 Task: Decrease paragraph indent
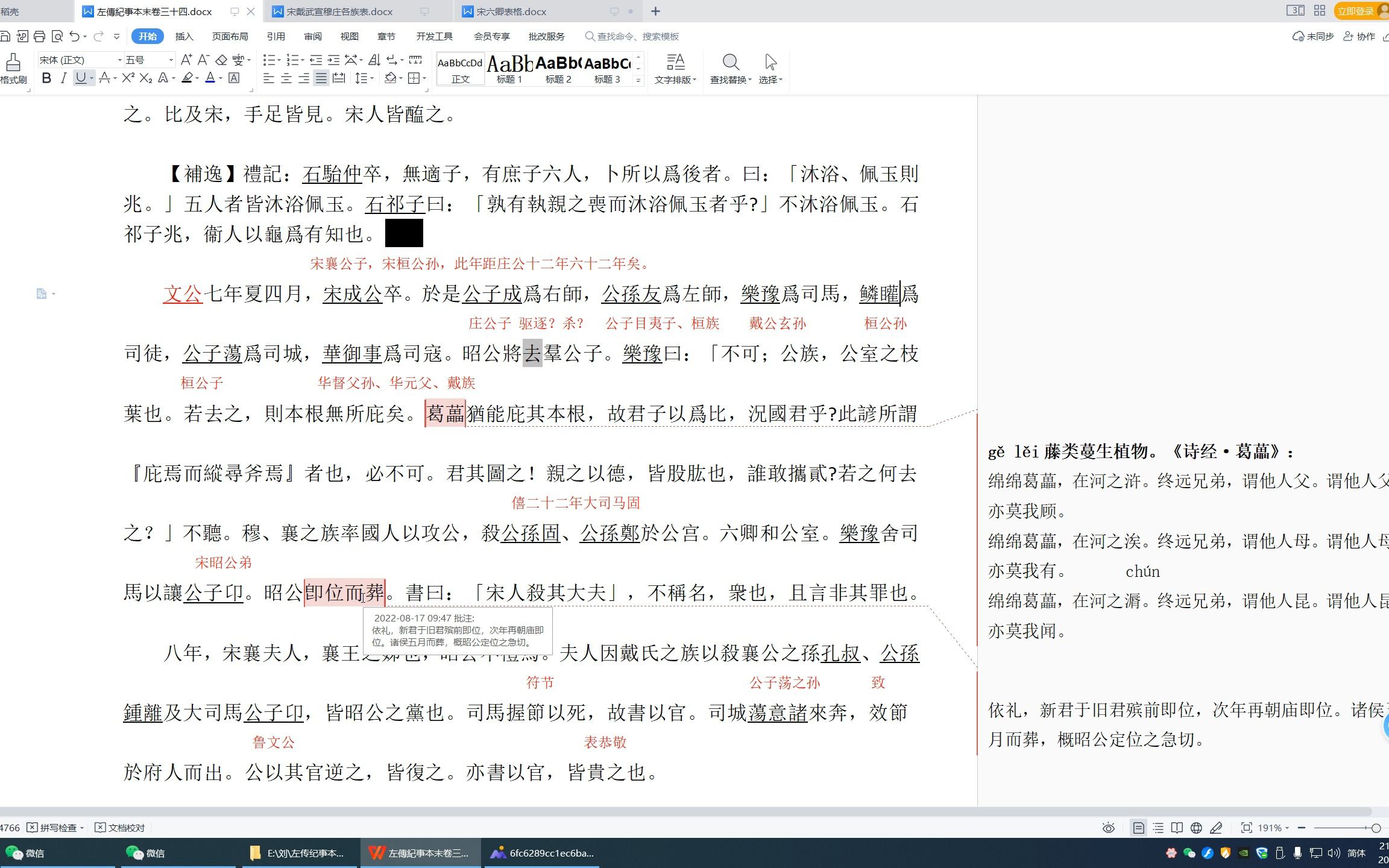tap(315, 60)
